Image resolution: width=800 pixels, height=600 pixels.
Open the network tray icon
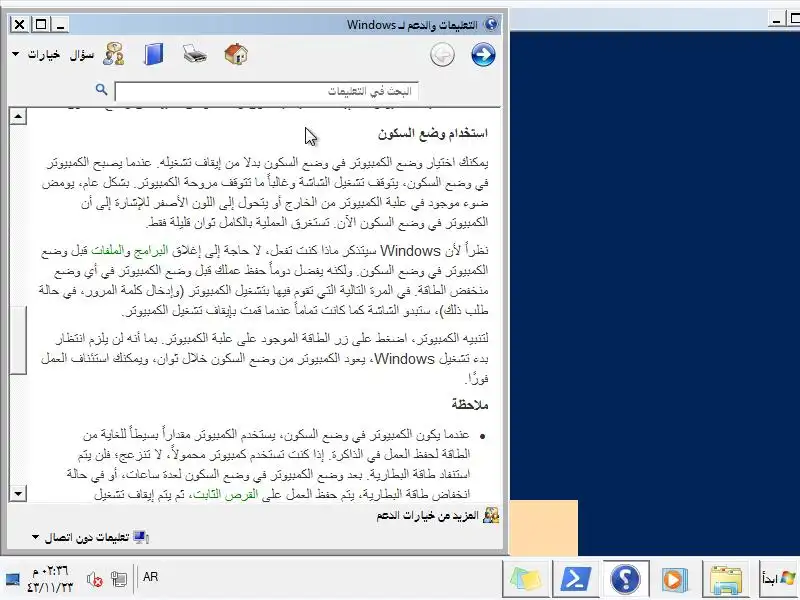[x=119, y=579]
